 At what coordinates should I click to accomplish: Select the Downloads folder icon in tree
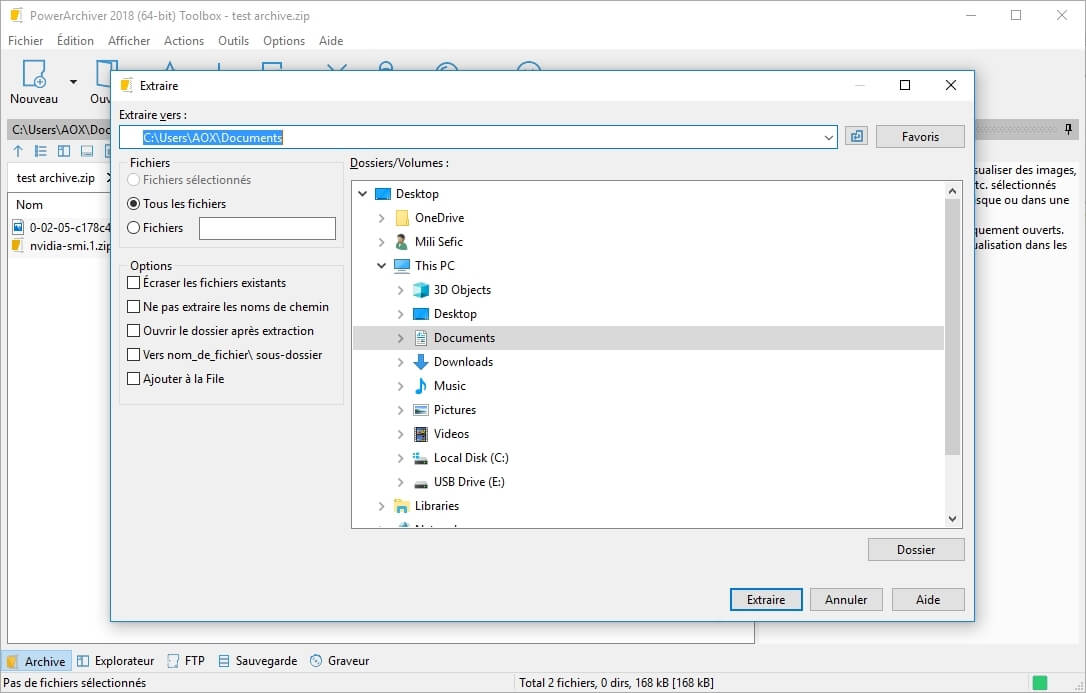click(x=421, y=362)
